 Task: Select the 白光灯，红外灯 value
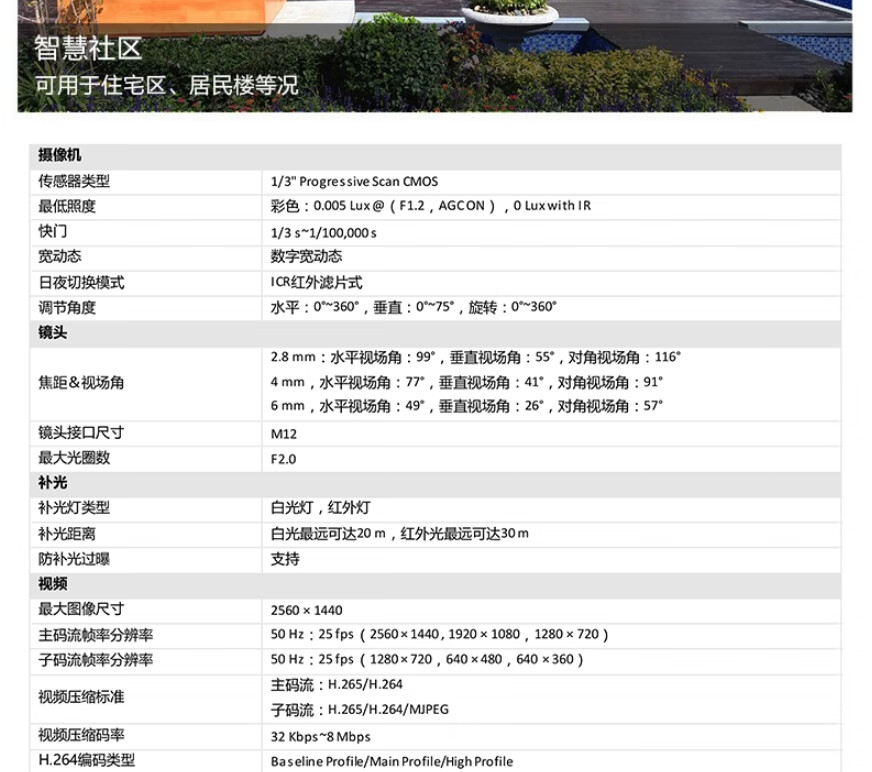tap(320, 508)
